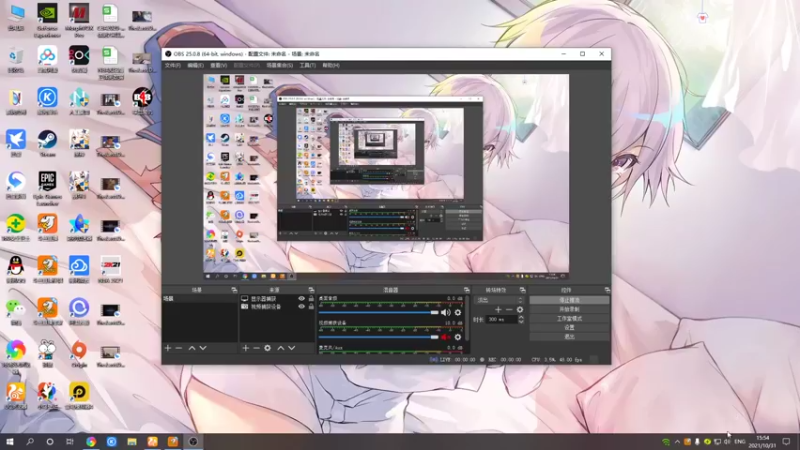Screen dimensions: 800x450
Task: Open Tools (工具) menu in OBS
Action: [x=307, y=65]
